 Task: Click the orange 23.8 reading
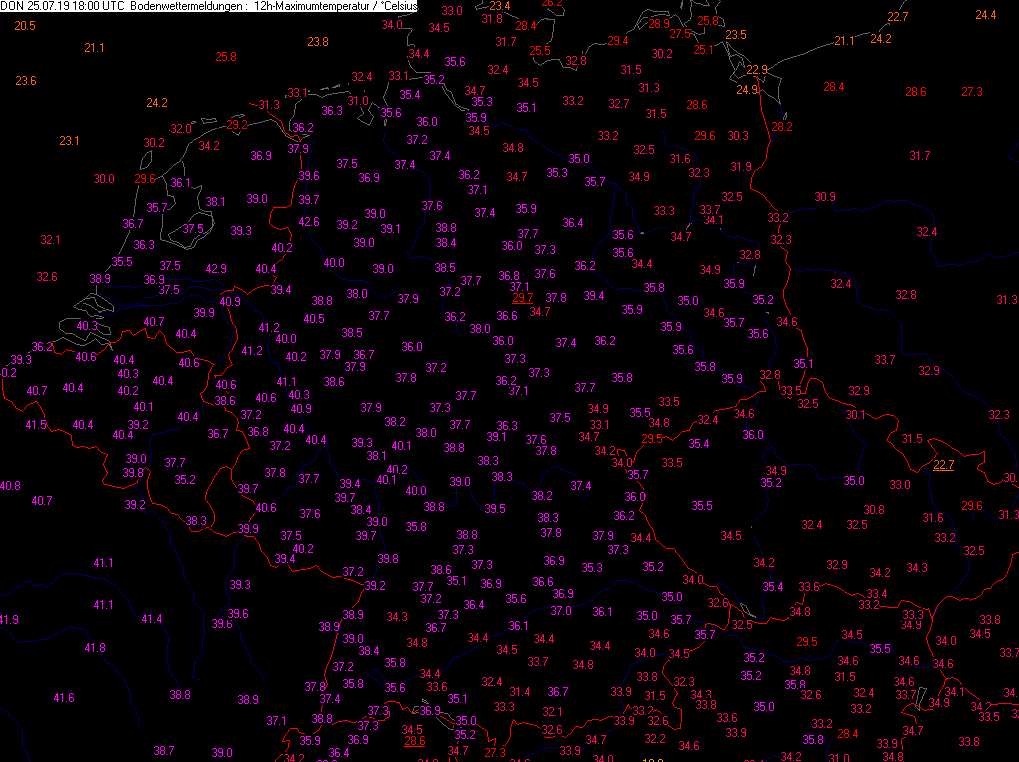(x=318, y=42)
